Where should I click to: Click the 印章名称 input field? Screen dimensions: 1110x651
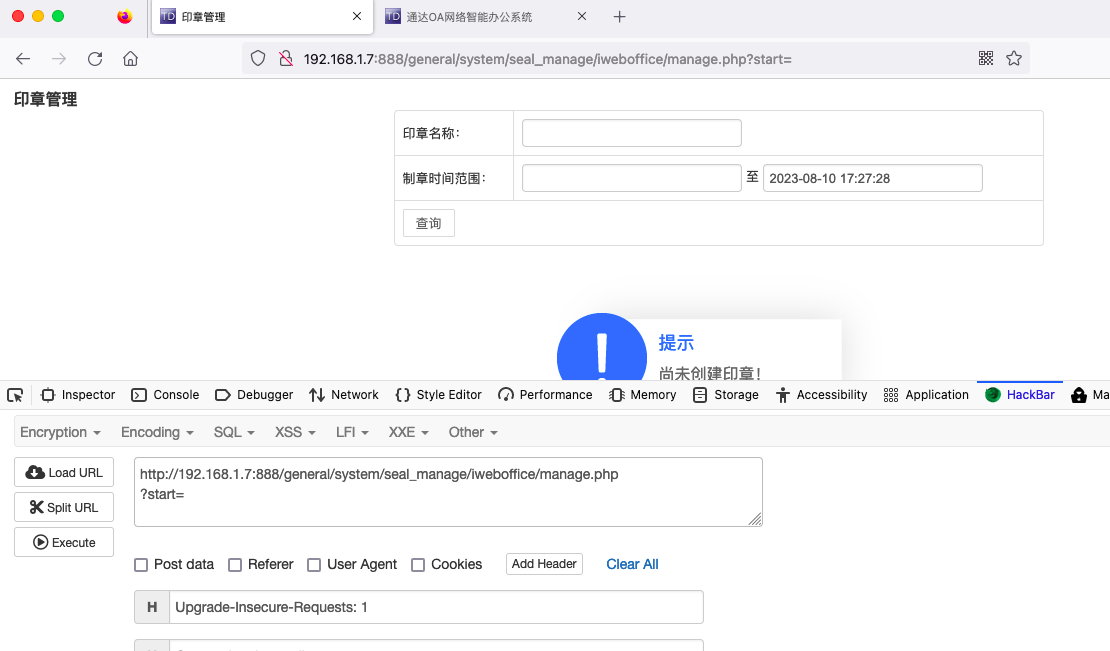(x=631, y=133)
